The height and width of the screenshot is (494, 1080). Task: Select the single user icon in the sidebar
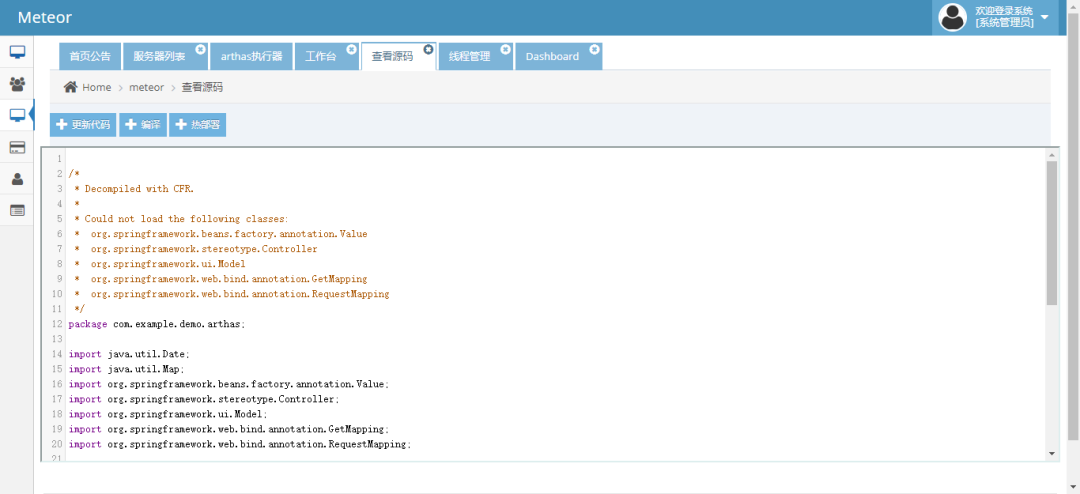[x=17, y=179]
